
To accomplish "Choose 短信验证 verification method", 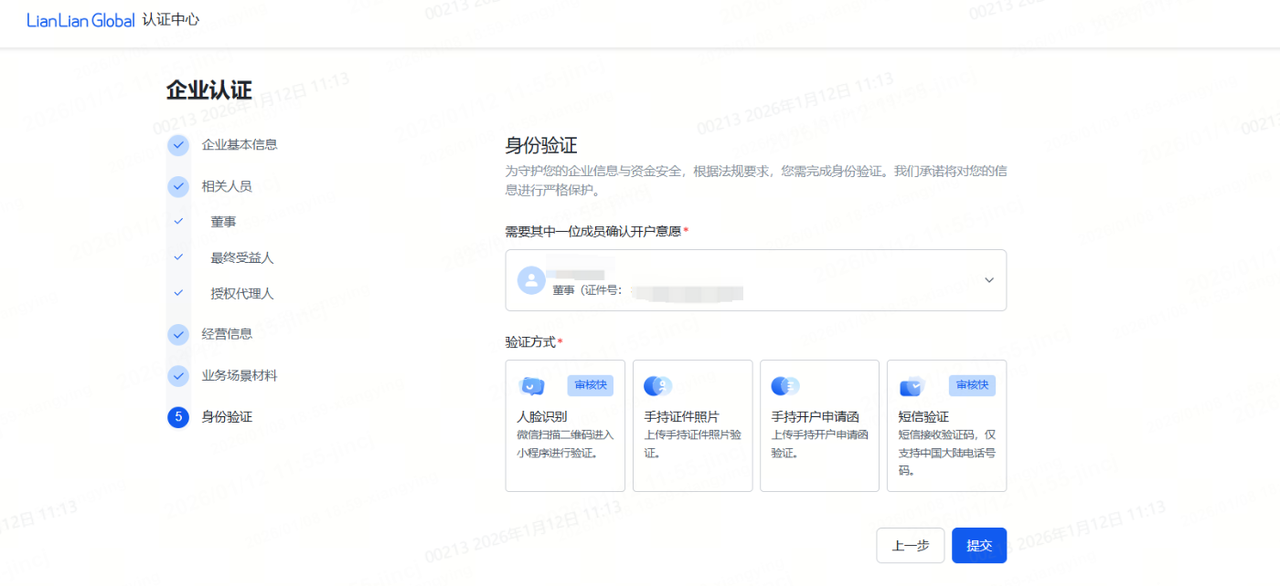I will point(946,426).
